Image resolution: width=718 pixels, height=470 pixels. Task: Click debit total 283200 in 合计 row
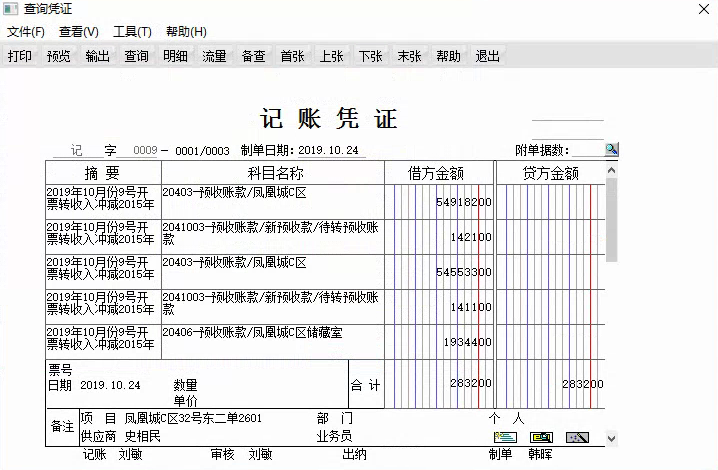pos(471,383)
